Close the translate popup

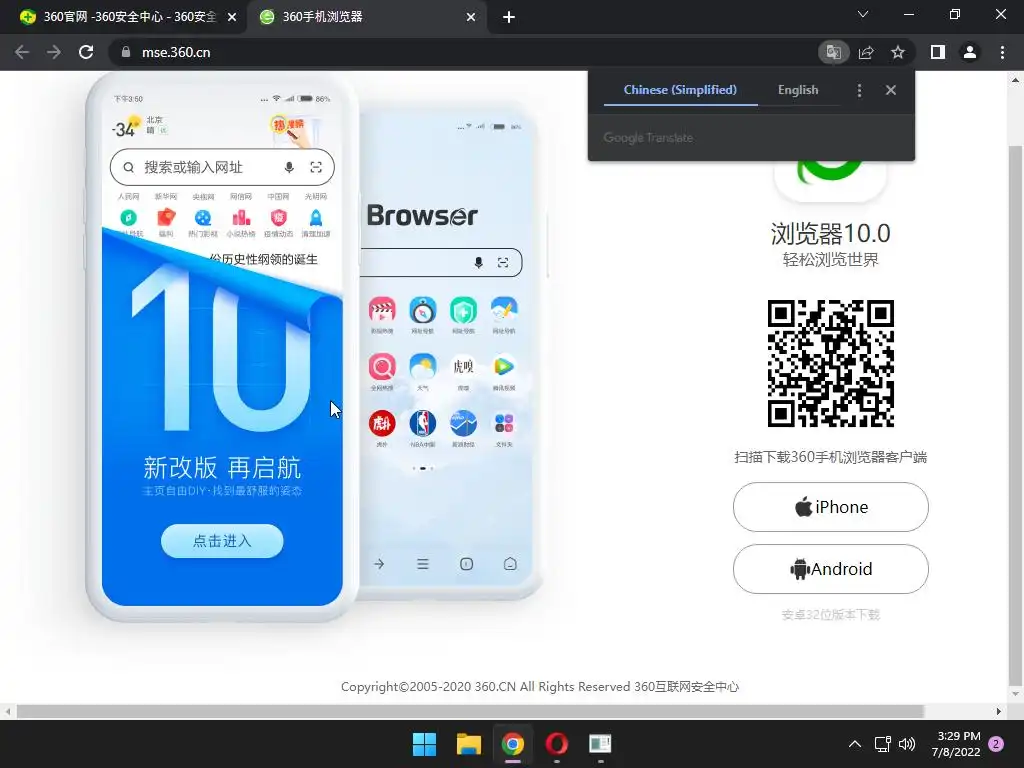pyautogui.click(x=891, y=90)
